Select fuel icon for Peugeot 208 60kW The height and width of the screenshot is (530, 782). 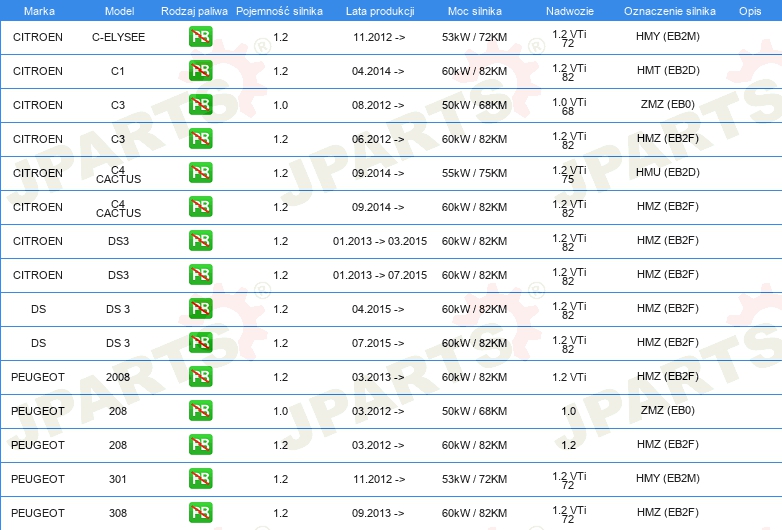tap(200, 444)
